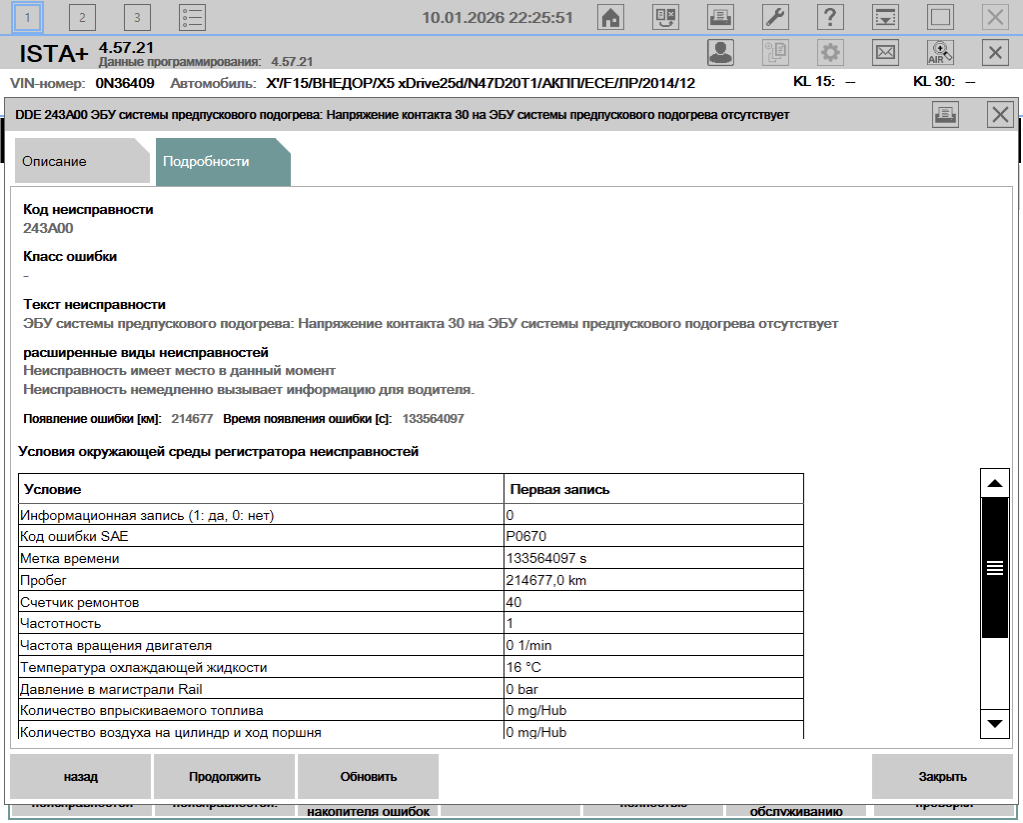
Task: Switch to session 3
Action: click(137, 17)
